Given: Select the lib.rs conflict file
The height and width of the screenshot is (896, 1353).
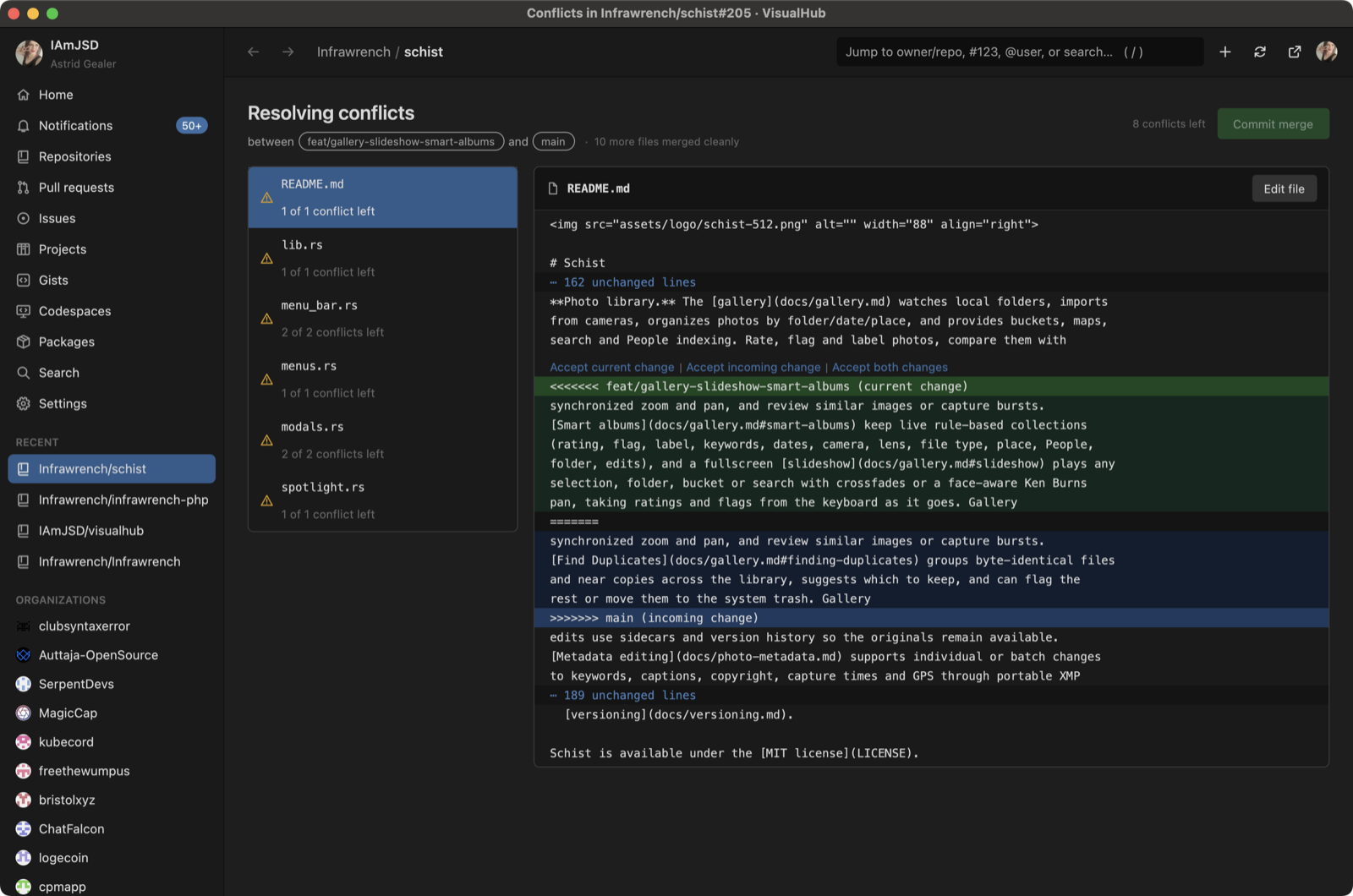Looking at the screenshot, I should (382, 258).
